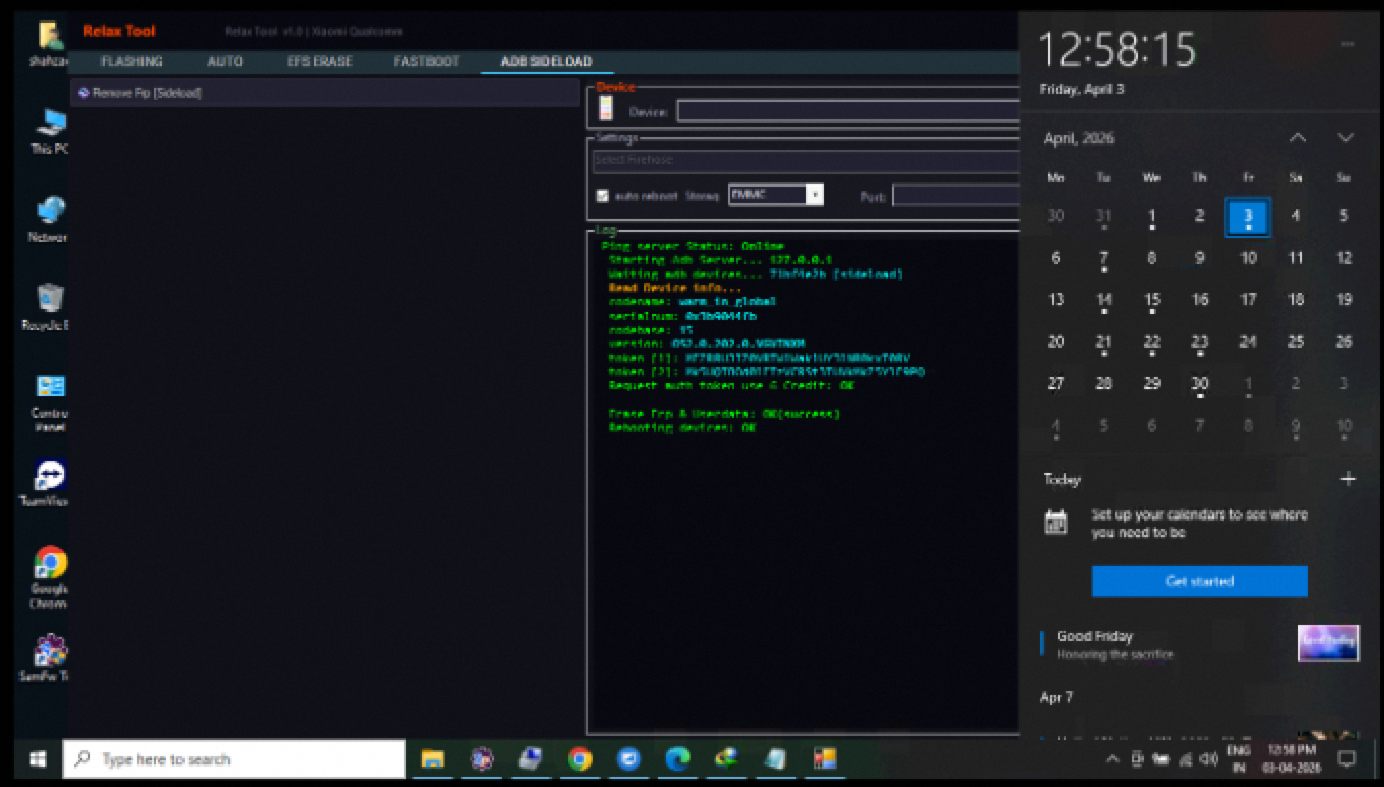1384x787 pixels.
Task: Open TeamViewer desktop shortcut
Action: click(49, 476)
